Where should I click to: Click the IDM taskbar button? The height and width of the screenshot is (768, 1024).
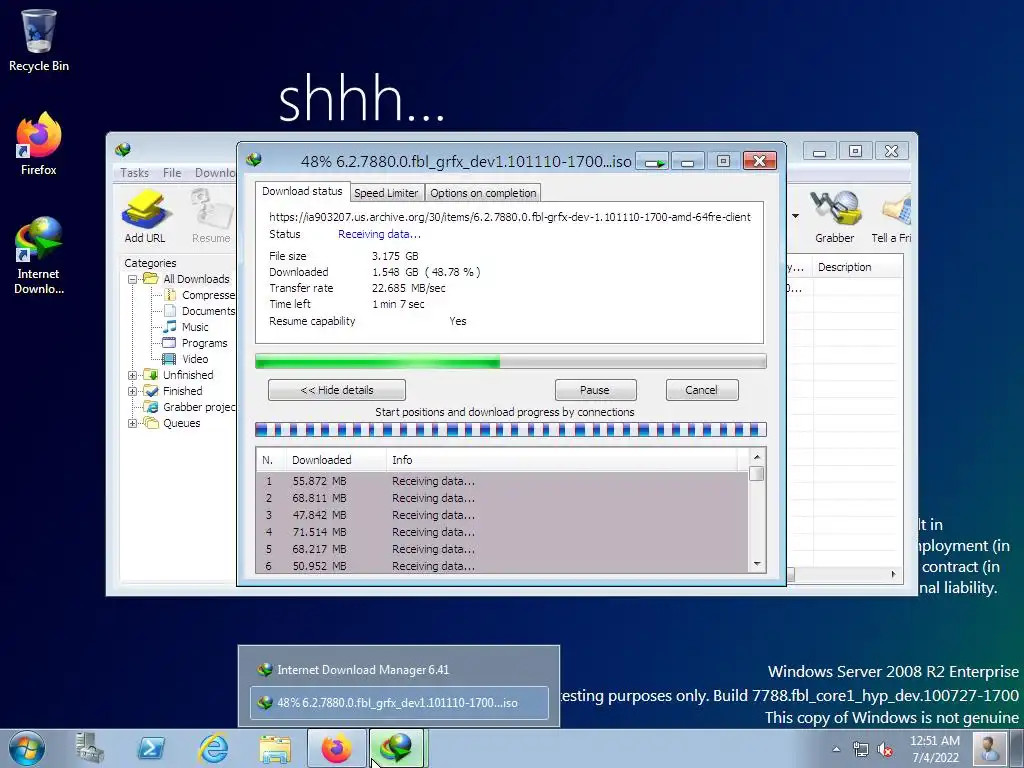point(398,748)
